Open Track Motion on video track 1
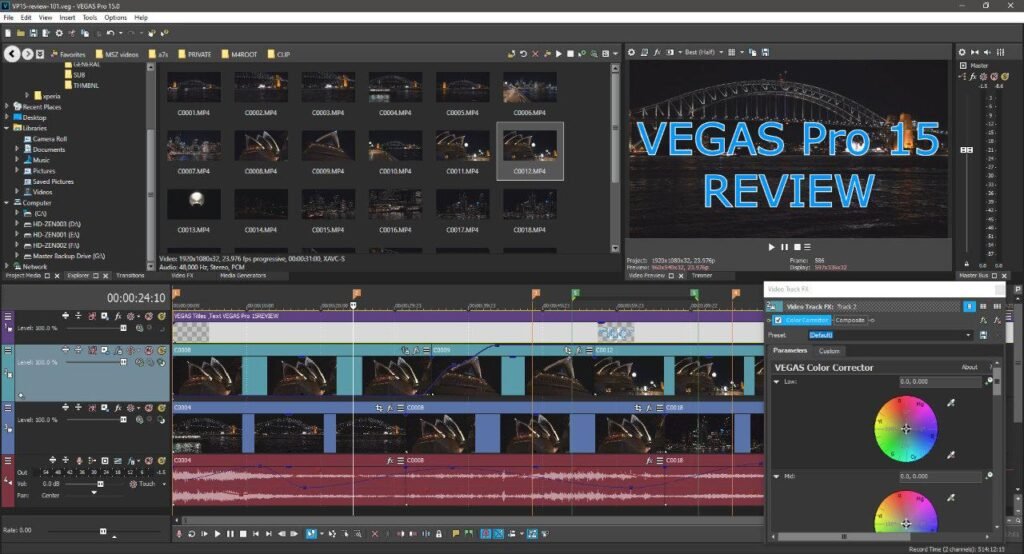Screen dimensions: 1024x554 tap(104, 316)
